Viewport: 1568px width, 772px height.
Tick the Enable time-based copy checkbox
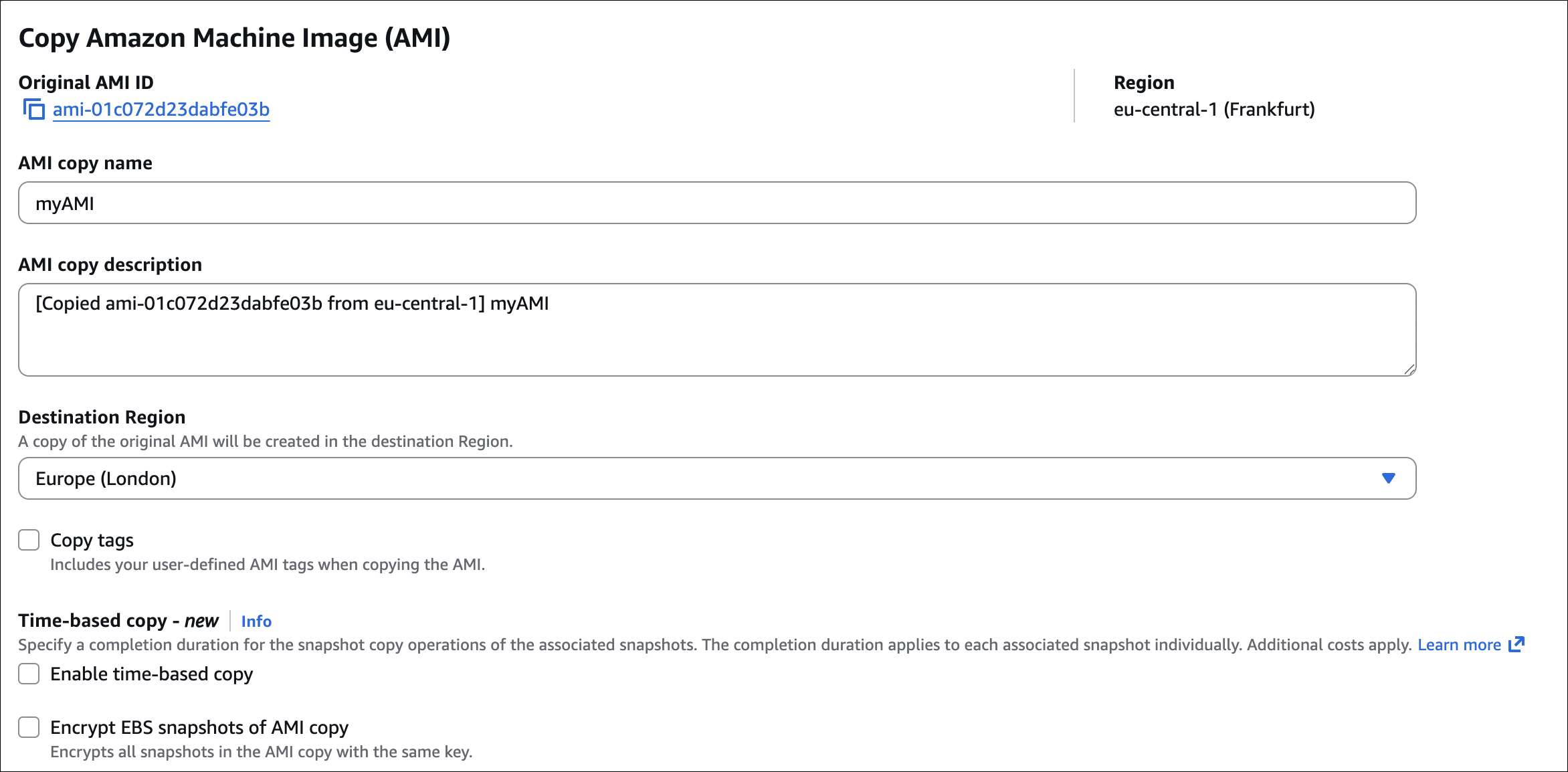tap(29, 674)
